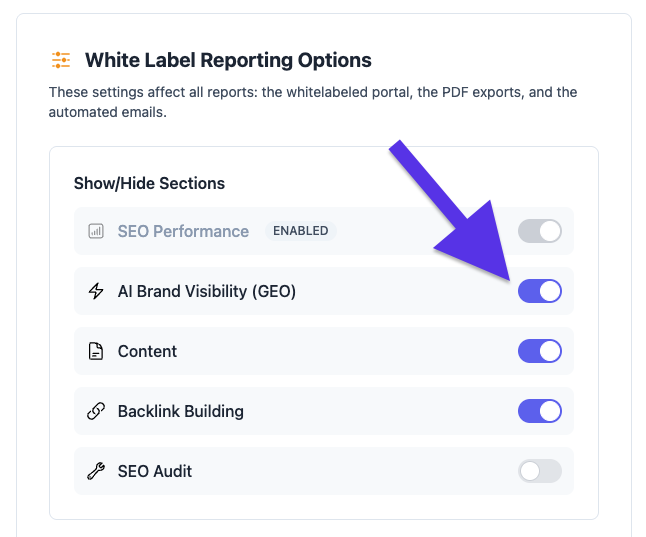Click the Backlink Building label
This screenshot has height=537, width=646.
180,411
